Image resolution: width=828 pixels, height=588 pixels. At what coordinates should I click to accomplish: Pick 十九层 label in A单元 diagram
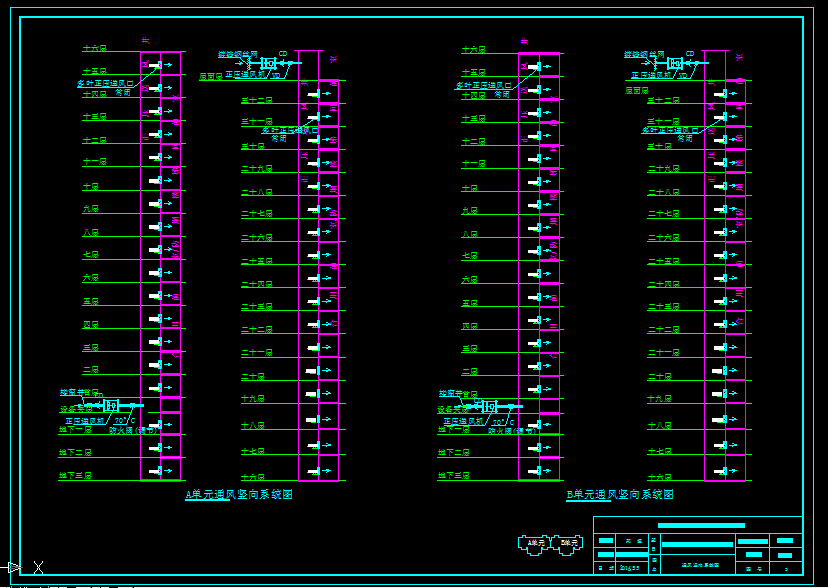253,399
